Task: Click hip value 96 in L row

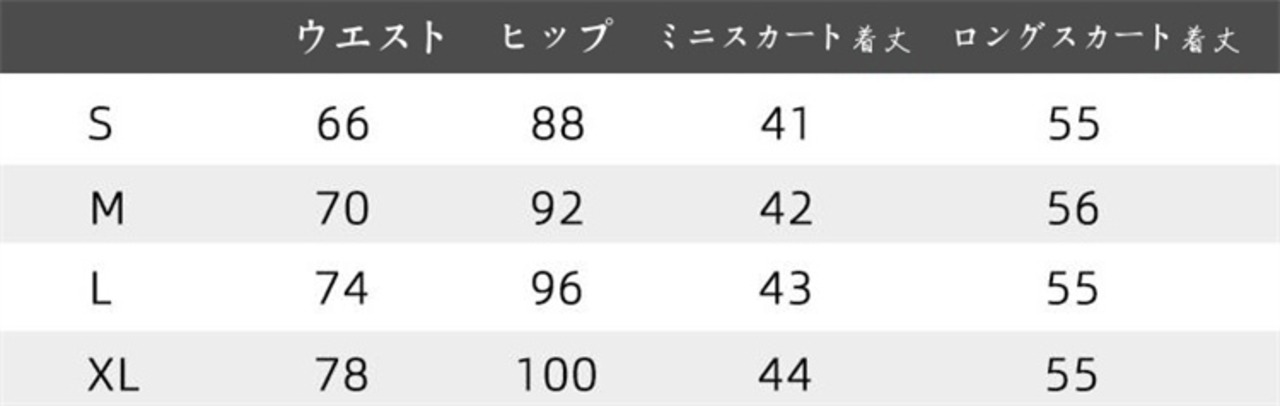Action: (x=557, y=289)
